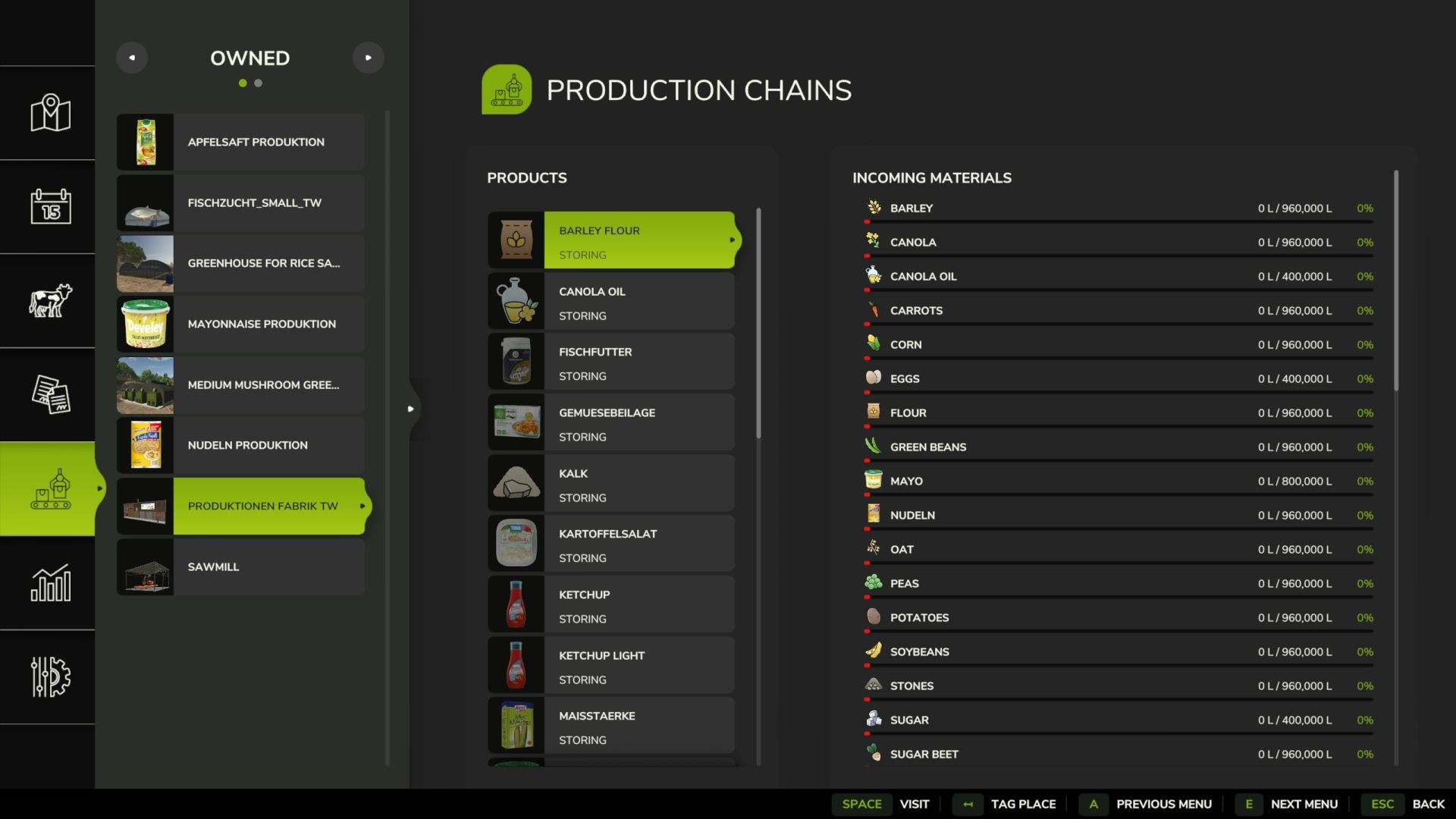Select the production chains factory sidebar icon
Image resolution: width=1456 pixels, height=819 pixels.
pyautogui.click(x=50, y=488)
